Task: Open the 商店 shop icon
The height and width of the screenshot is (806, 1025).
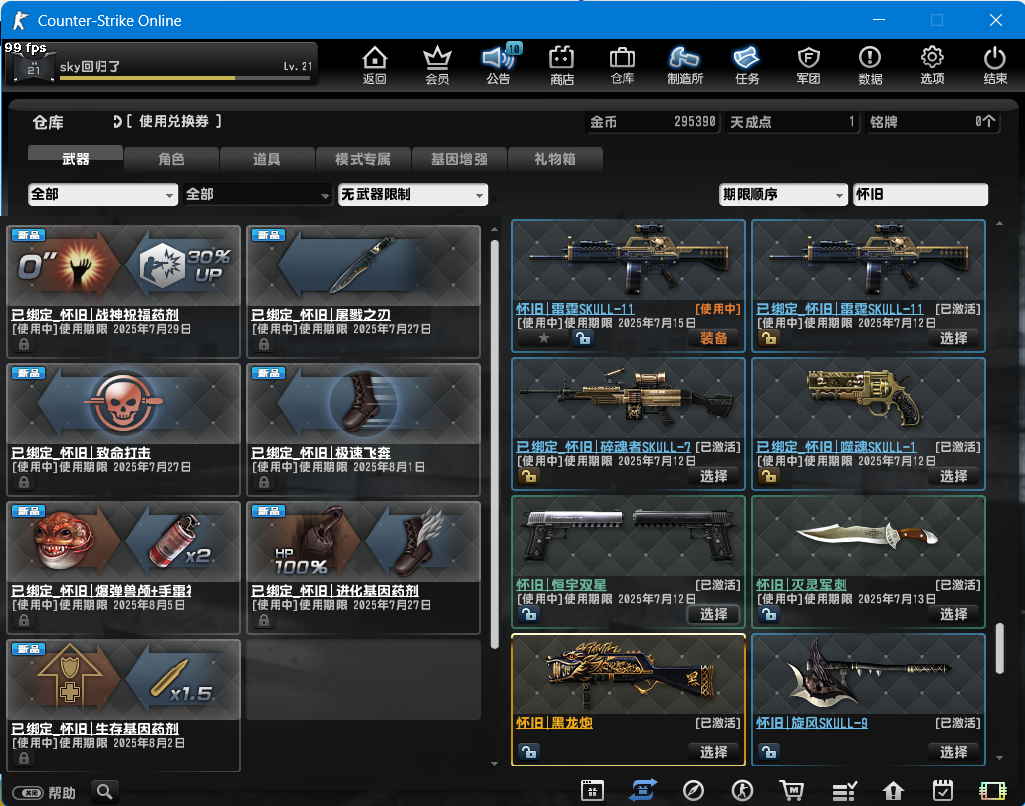Action: [x=562, y=65]
